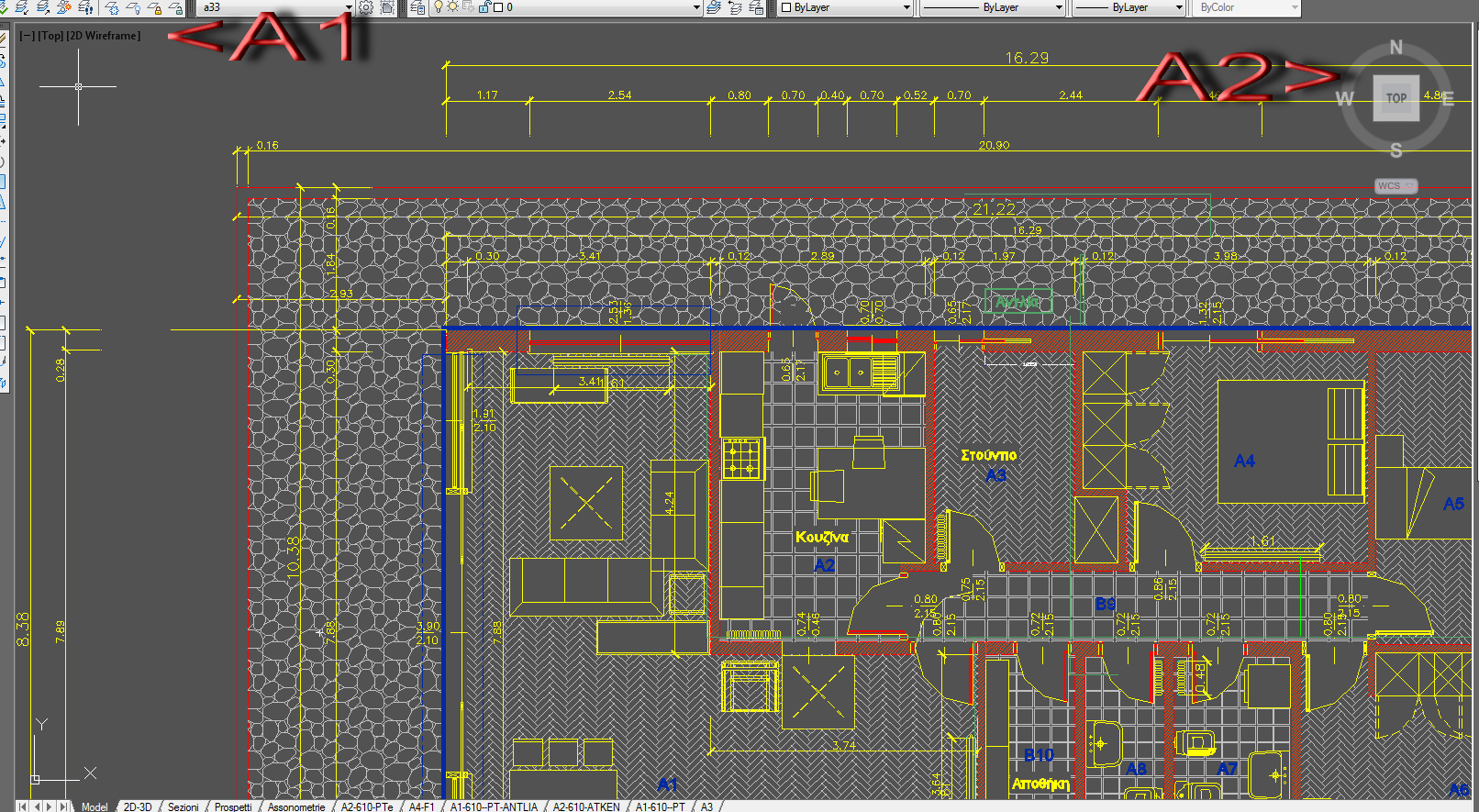Click the WCS coordinate system button
The width and height of the screenshot is (1479, 812).
[x=1395, y=186]
